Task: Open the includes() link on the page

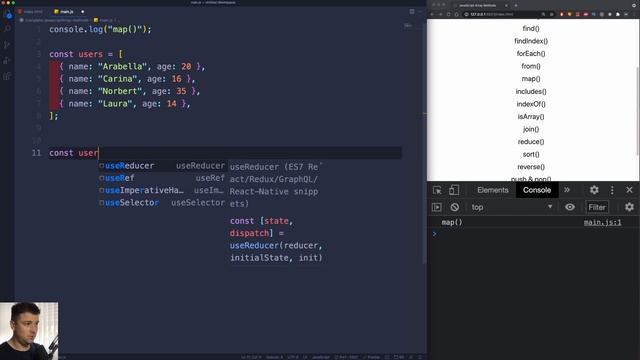Action: coord(531,91)
